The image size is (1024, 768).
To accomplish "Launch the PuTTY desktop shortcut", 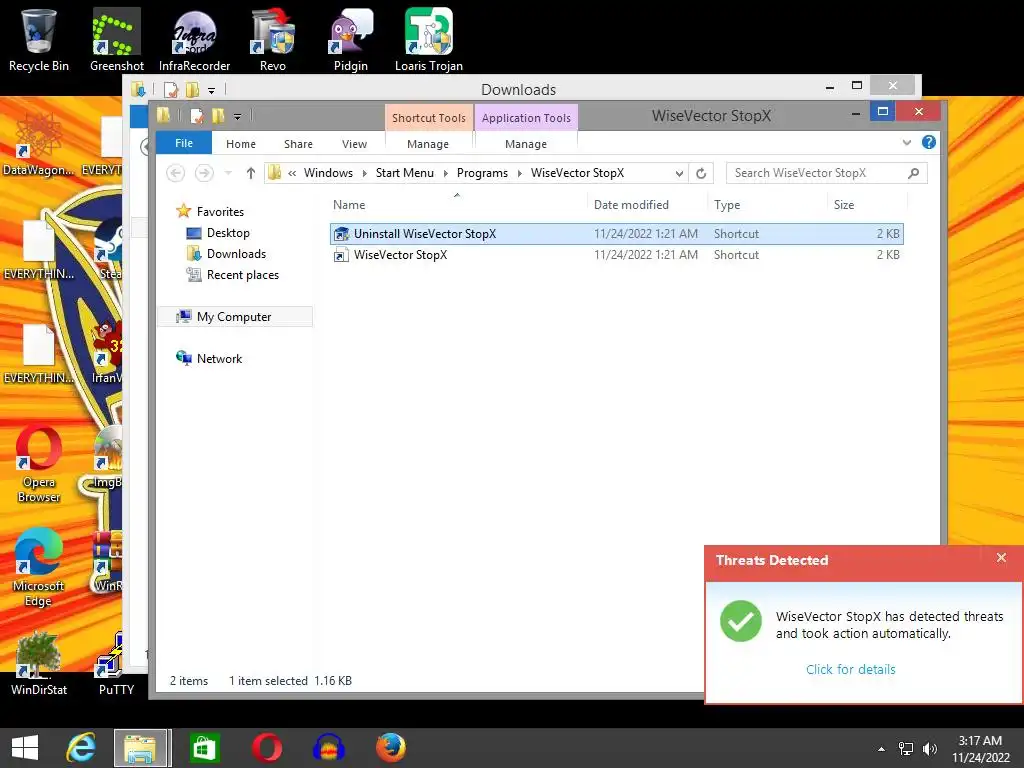I will tap(116, 663).
